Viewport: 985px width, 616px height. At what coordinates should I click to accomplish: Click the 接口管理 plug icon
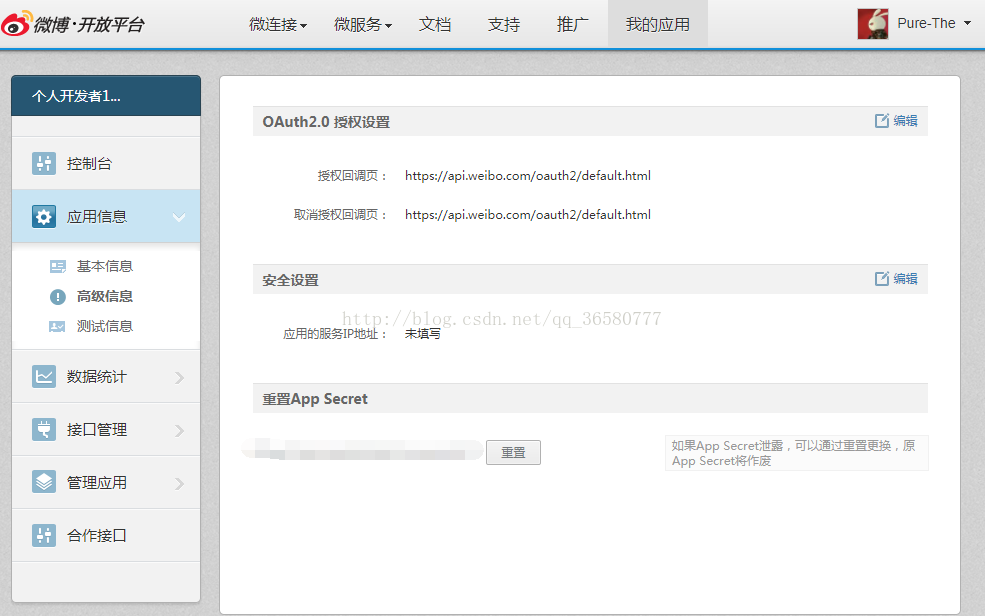[x=44, y=430]
